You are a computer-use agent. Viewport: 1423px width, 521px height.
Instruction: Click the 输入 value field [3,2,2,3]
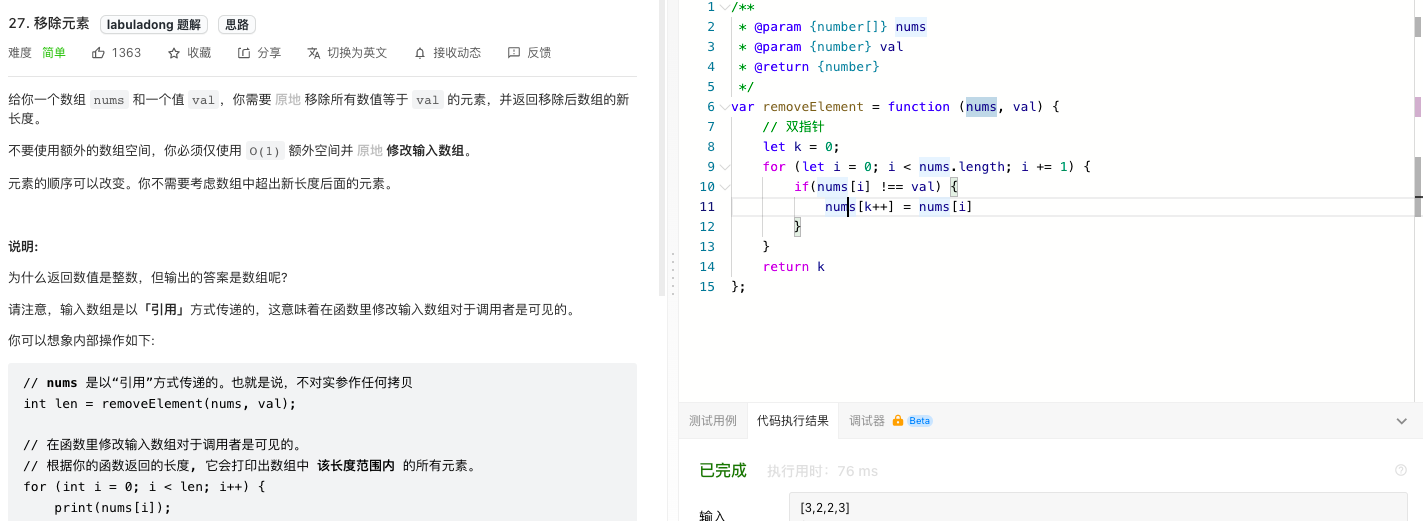(x=1098, y=507)
